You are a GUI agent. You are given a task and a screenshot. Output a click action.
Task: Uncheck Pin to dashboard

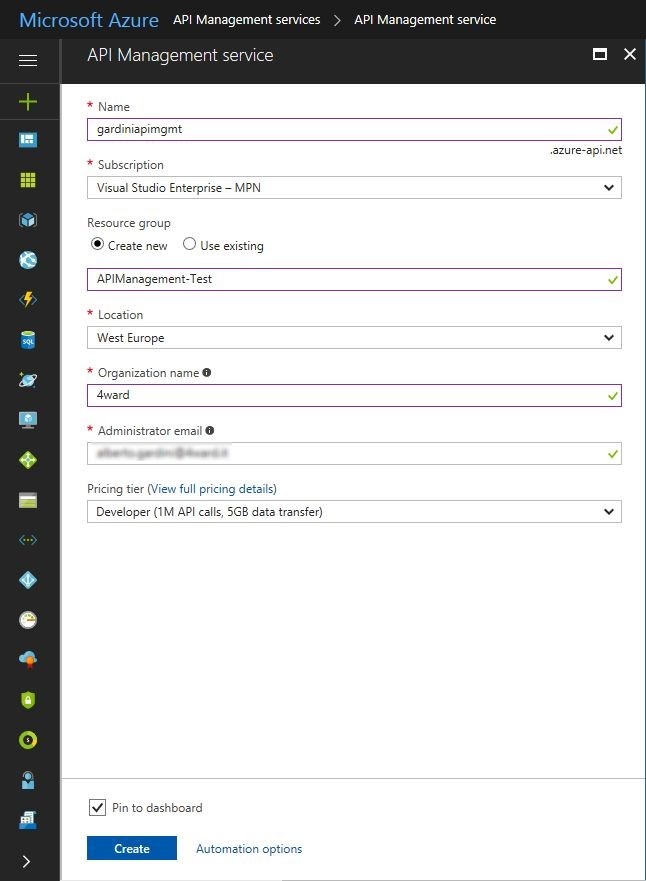[97, 807]
